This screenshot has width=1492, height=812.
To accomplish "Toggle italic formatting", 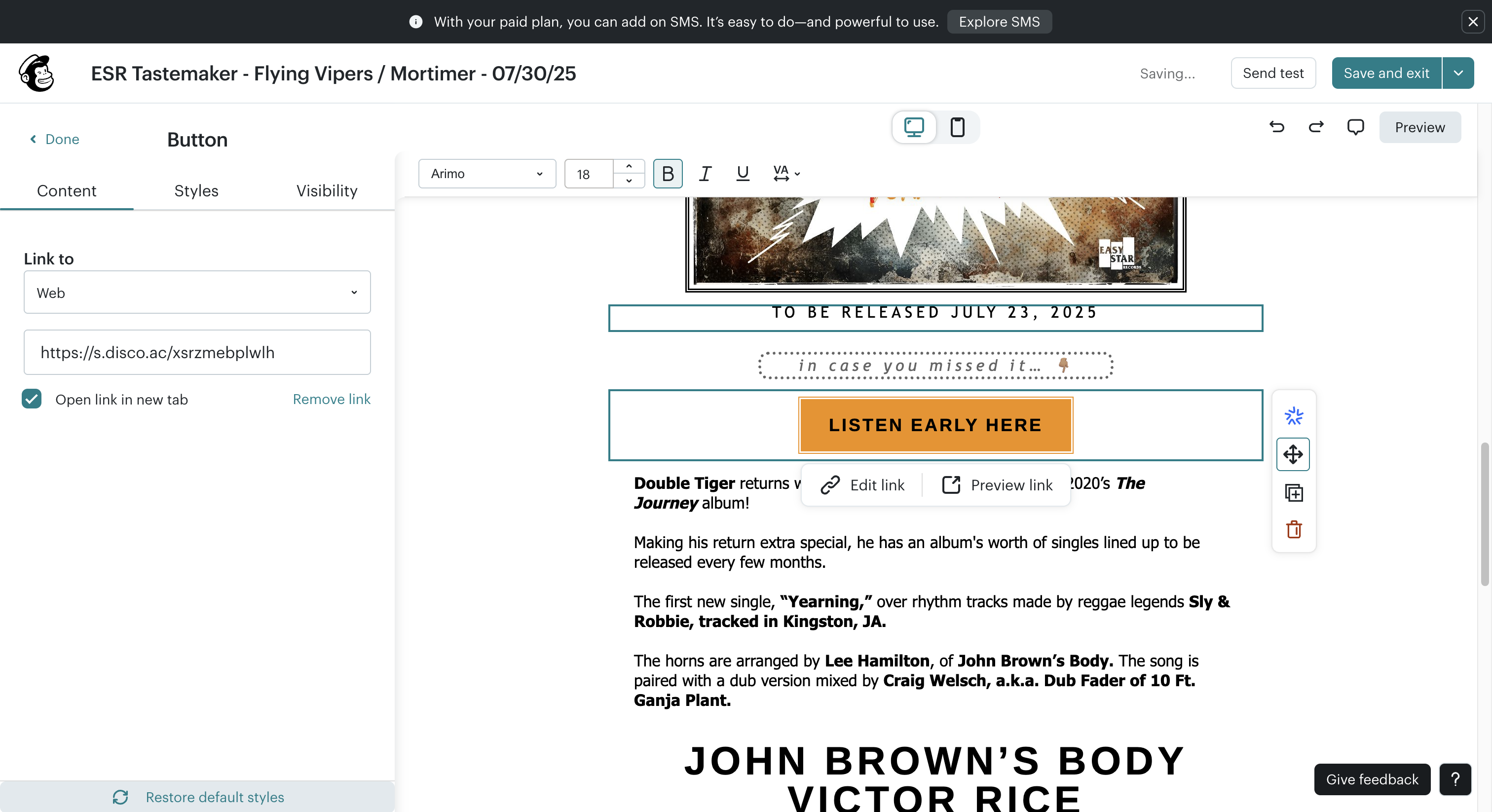I will click(705, 174).
